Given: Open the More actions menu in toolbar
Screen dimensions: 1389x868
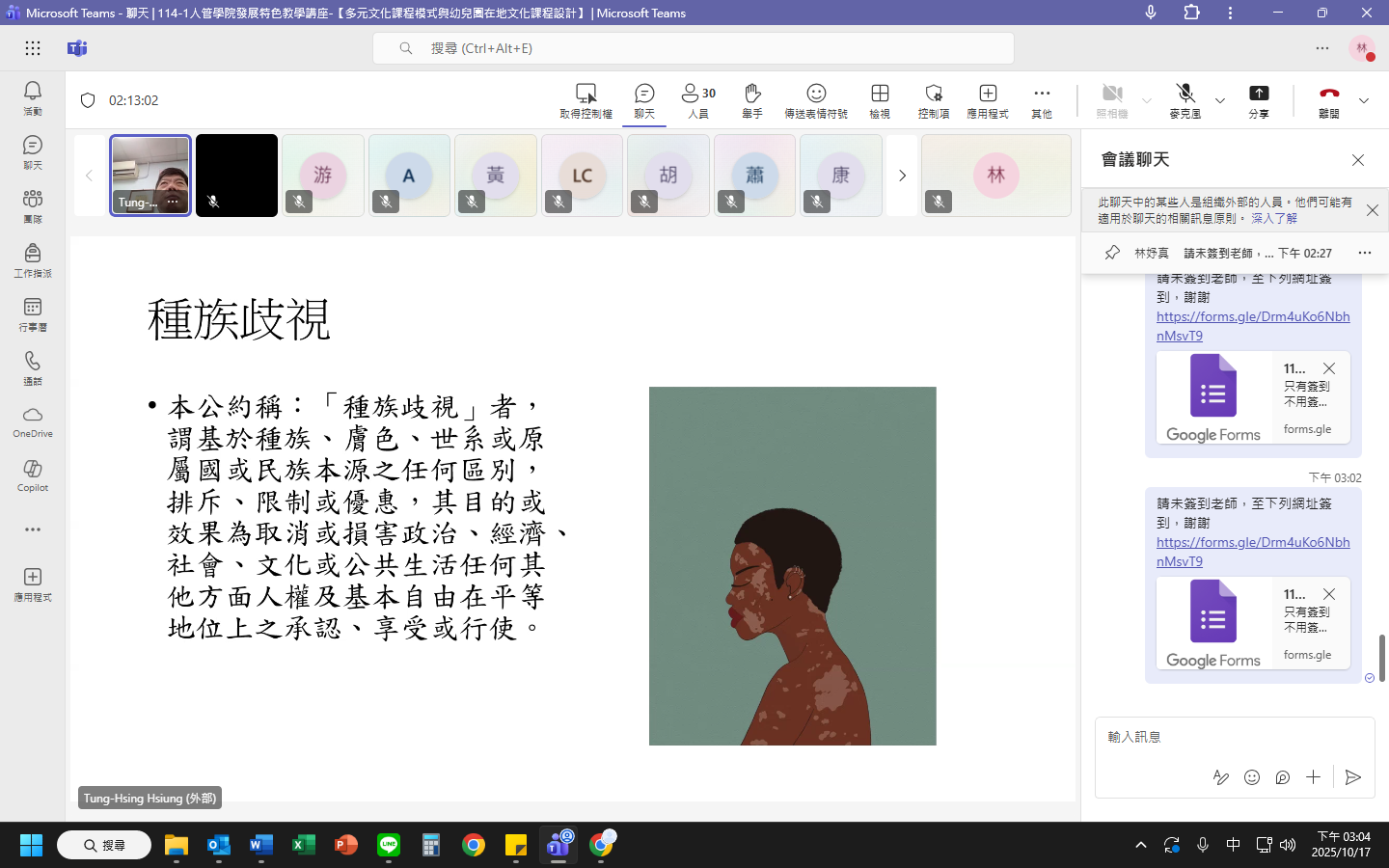Looking at the screenshot, I should 1042,99.
